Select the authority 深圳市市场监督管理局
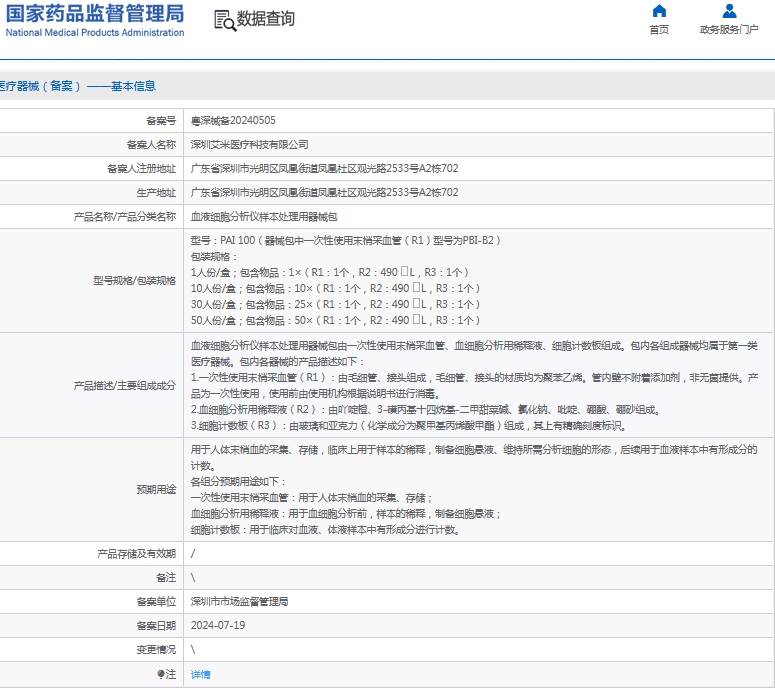 point(240,602)
